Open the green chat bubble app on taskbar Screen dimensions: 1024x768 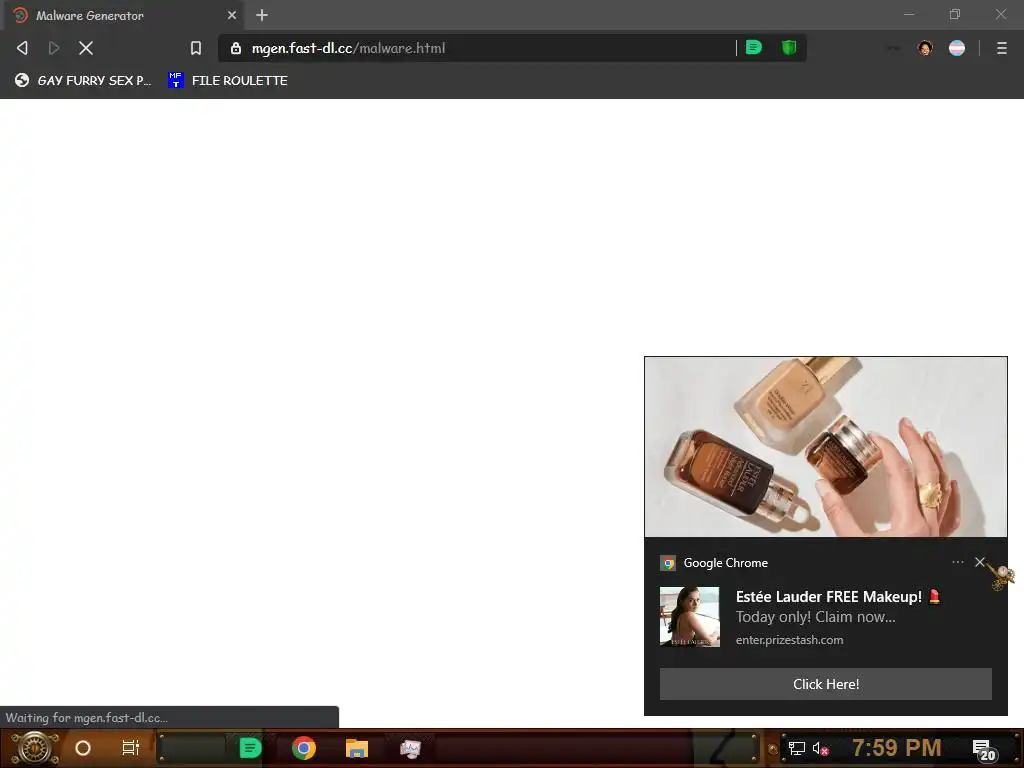[x=250, y=748]
